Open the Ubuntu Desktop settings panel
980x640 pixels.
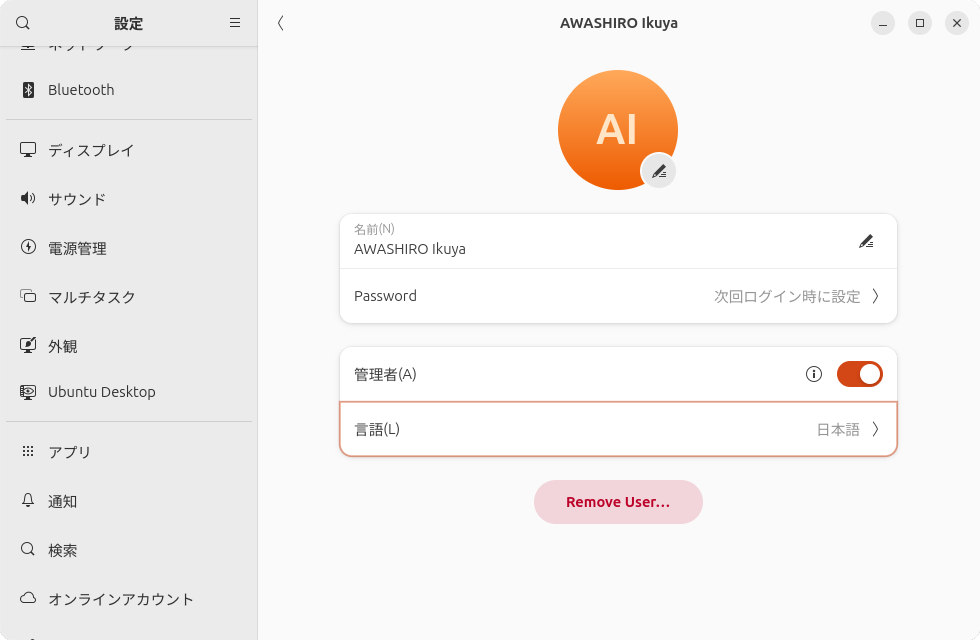(x=100, y=391)
